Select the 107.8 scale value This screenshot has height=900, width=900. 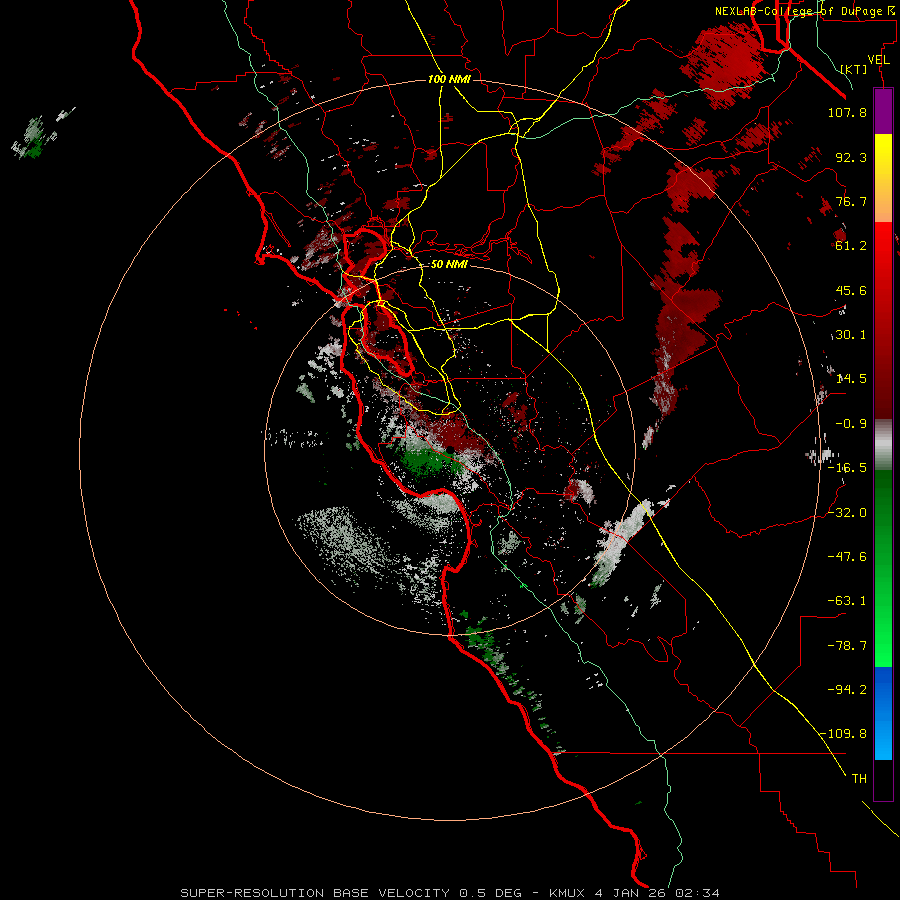847,112
